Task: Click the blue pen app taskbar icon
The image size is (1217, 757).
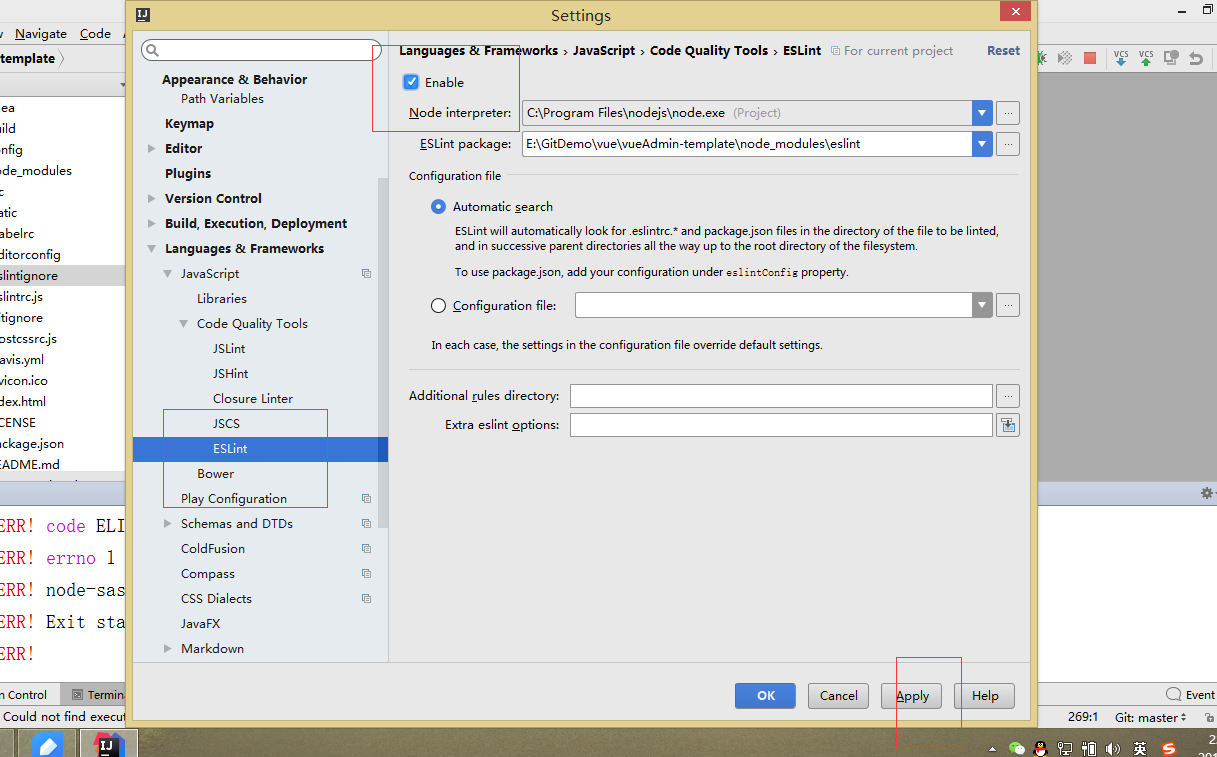Action: click(x=47, y=744)
